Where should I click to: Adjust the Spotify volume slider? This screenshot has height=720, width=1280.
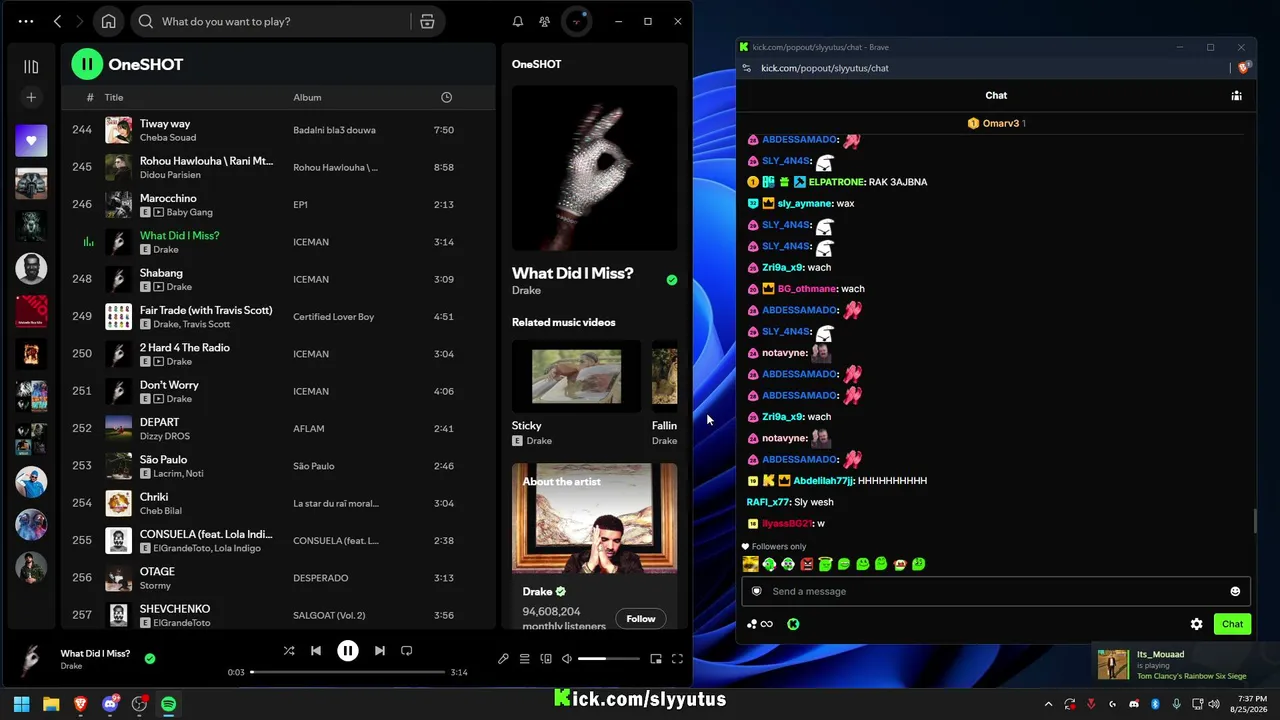pos(608,659)
